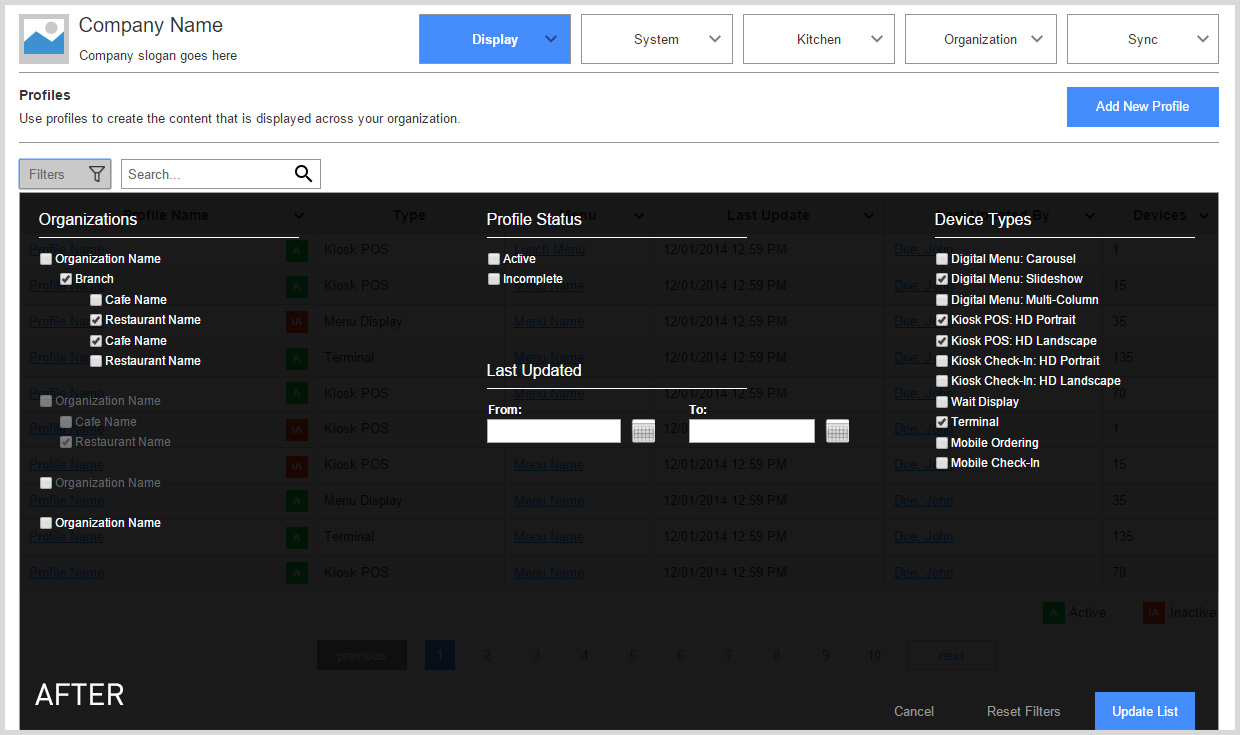Enable the Incomplete profile status filter
This screenshot has width=1240, height=735.
(494, 279)
